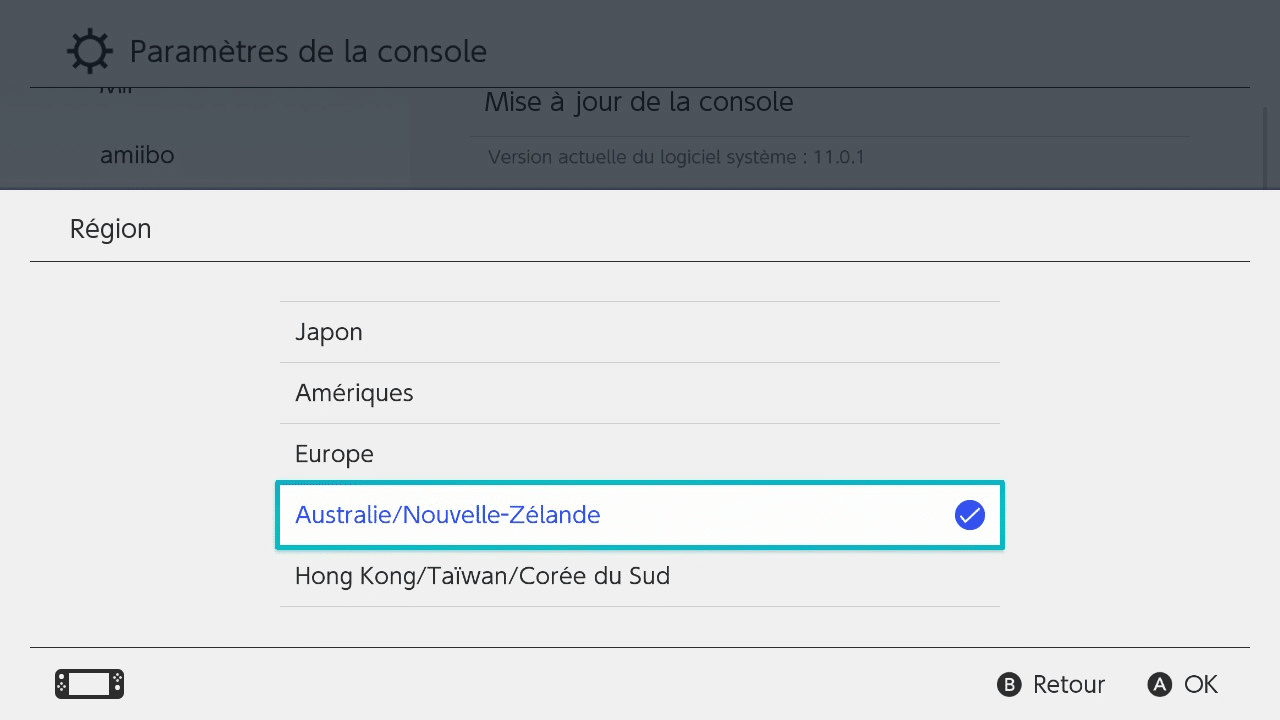Choose the Amériques region option

(x=640, y=393)
